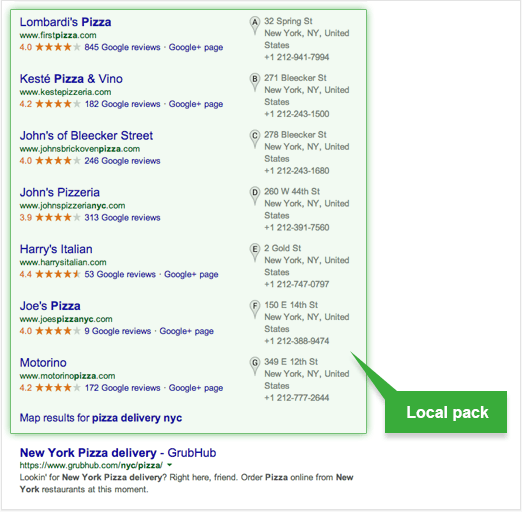The width and height of the screenshot is (522, 512).
Task: View 172 Google reviews for Motorino
Action: (122, 388)
